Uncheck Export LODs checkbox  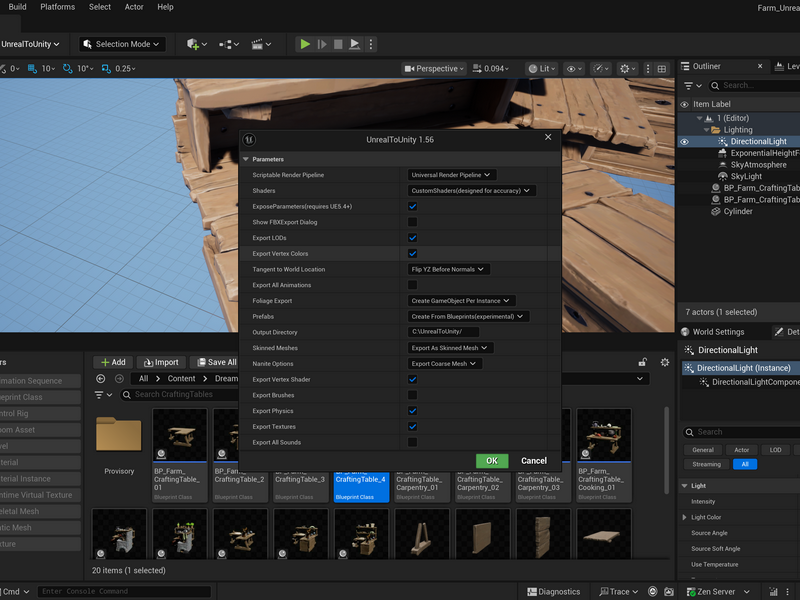tap(412, 238)
